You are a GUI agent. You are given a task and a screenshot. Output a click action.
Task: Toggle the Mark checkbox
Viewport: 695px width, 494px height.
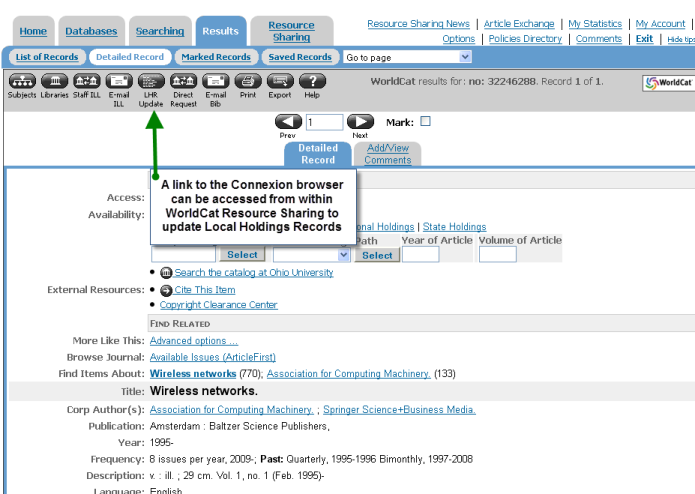426,121
